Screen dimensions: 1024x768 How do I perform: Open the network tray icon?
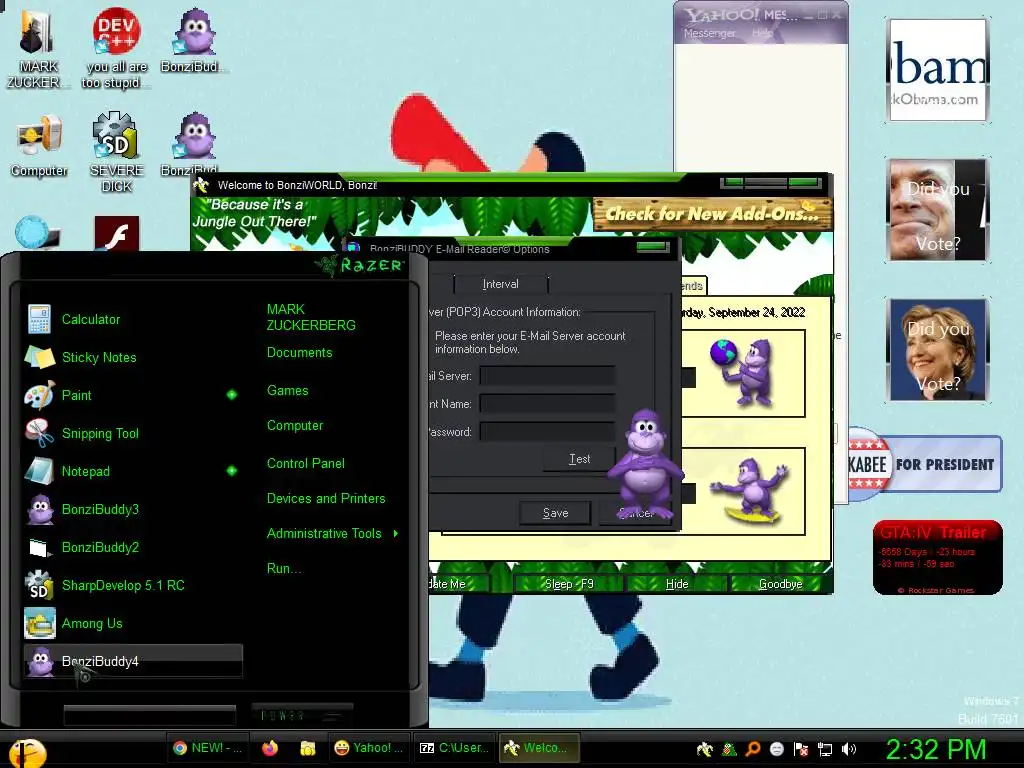point(825,749)
